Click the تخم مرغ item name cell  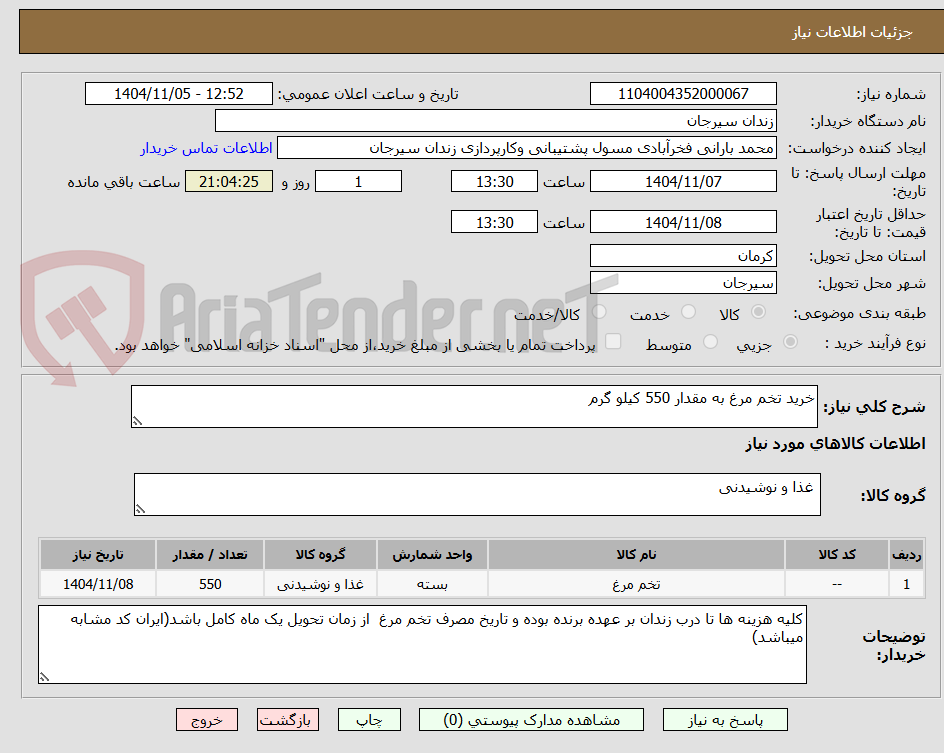click(636, 584)
